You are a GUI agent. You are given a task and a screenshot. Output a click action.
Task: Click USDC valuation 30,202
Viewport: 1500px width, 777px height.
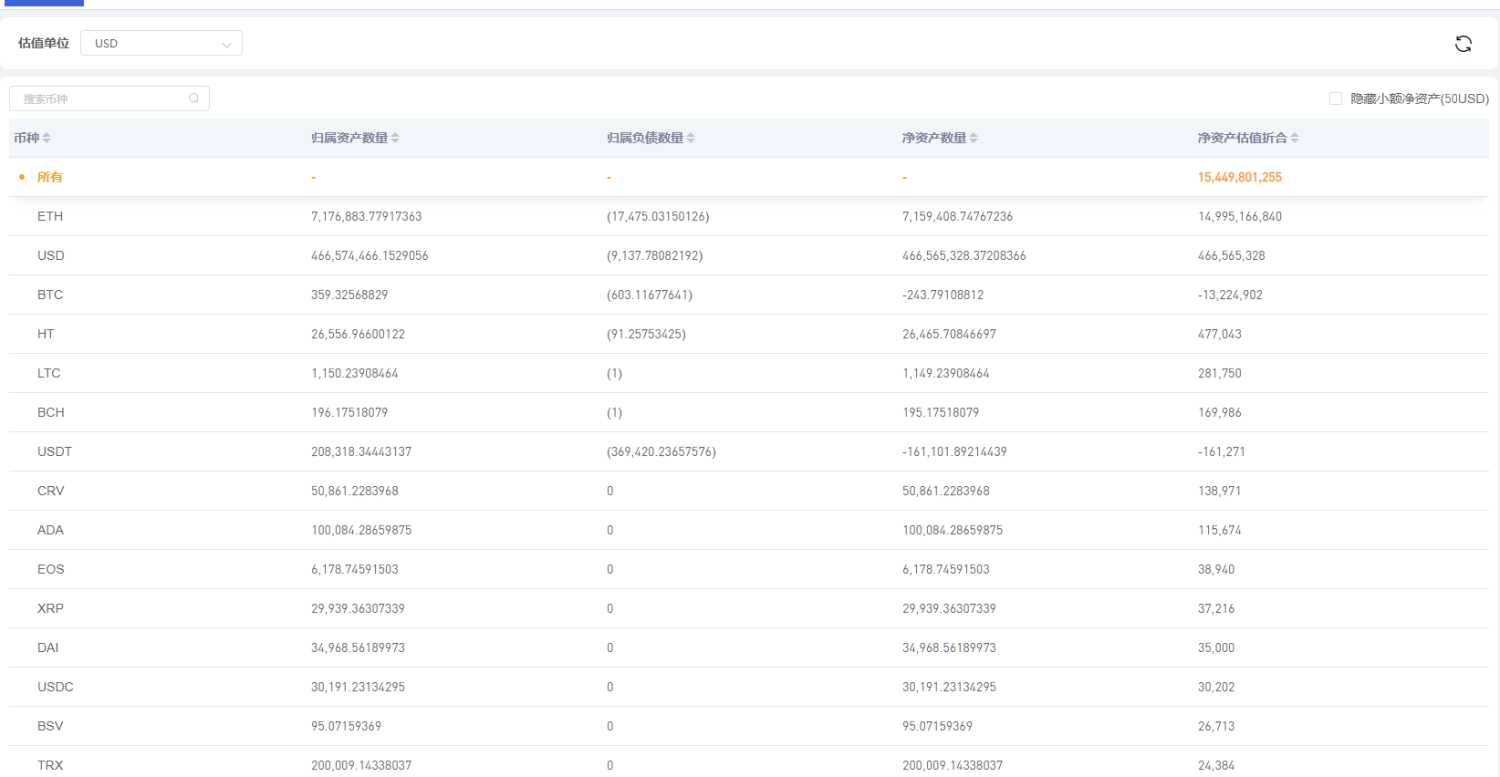click(1216, 687)
